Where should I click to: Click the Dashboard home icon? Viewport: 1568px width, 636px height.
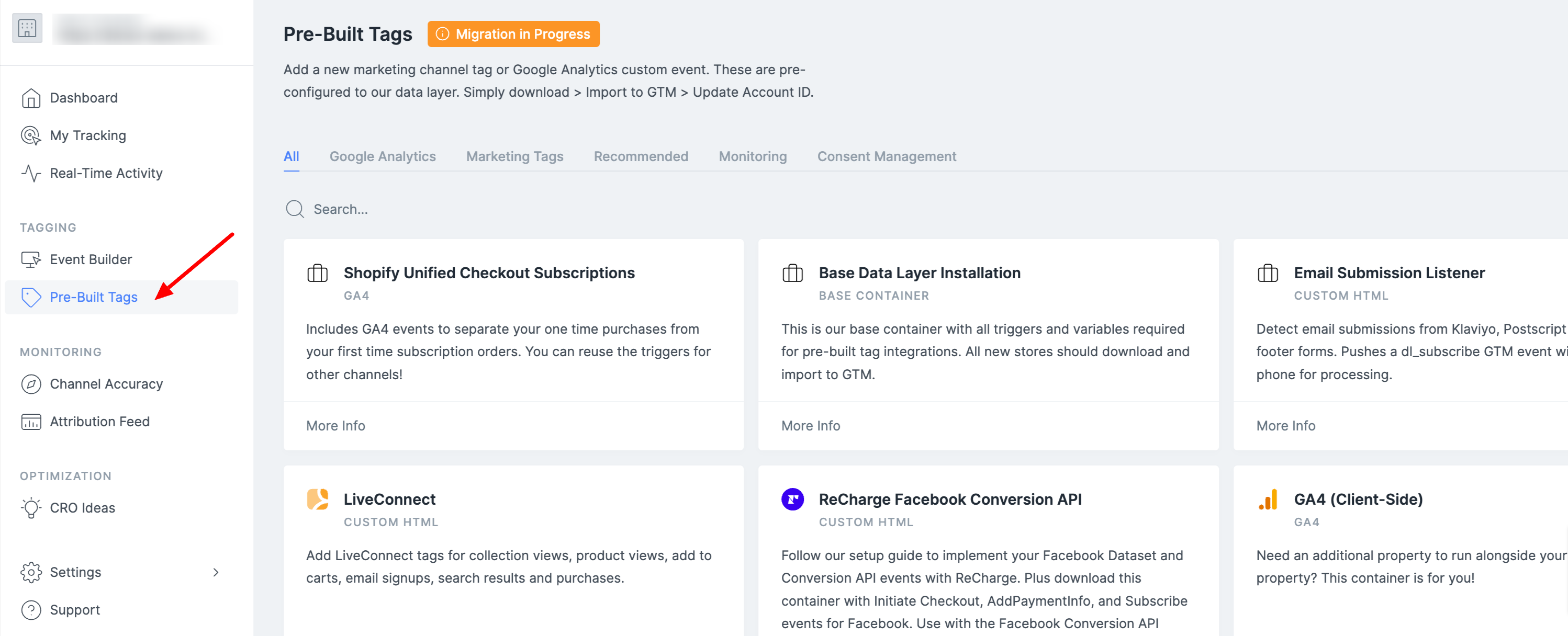(30, 98)
